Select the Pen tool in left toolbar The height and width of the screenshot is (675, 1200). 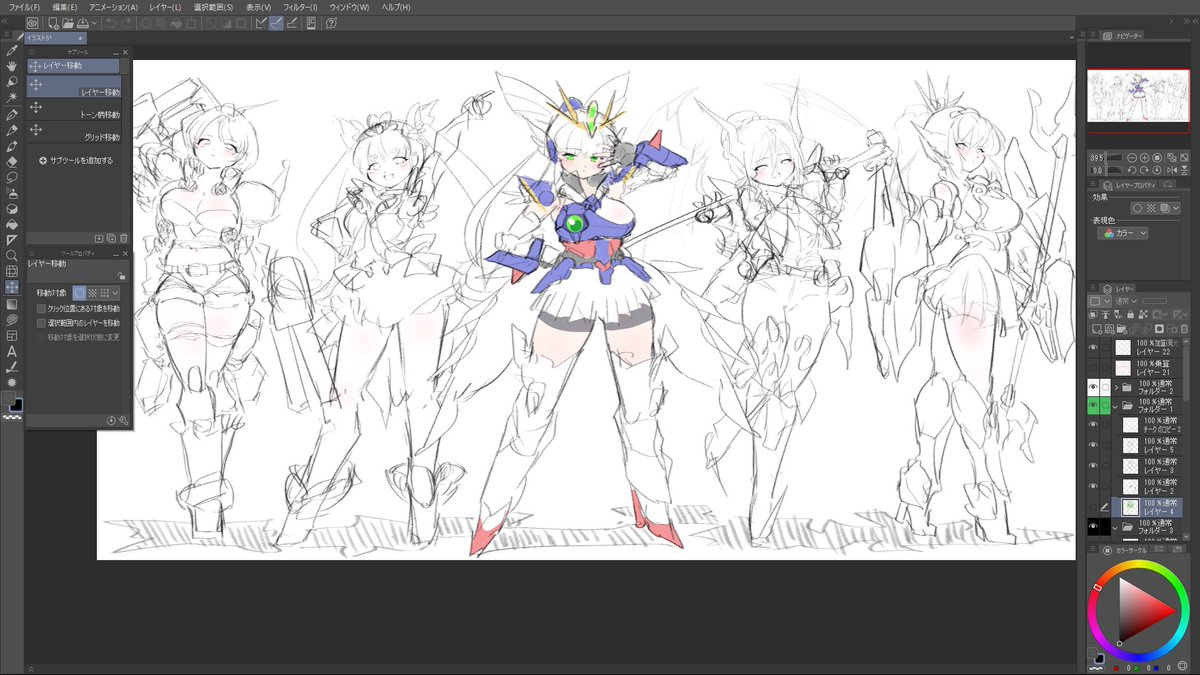click(11, 113)
